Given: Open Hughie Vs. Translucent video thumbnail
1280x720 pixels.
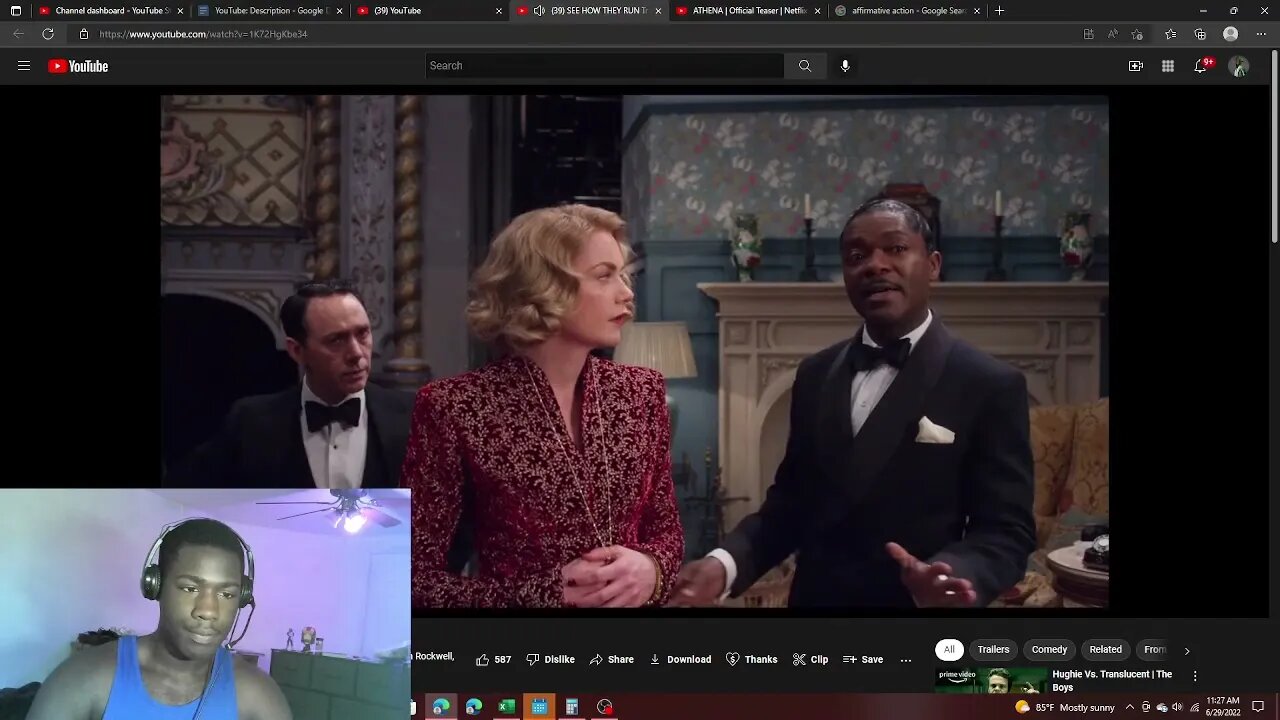Looking at the screenshot, I should (990, 680).
